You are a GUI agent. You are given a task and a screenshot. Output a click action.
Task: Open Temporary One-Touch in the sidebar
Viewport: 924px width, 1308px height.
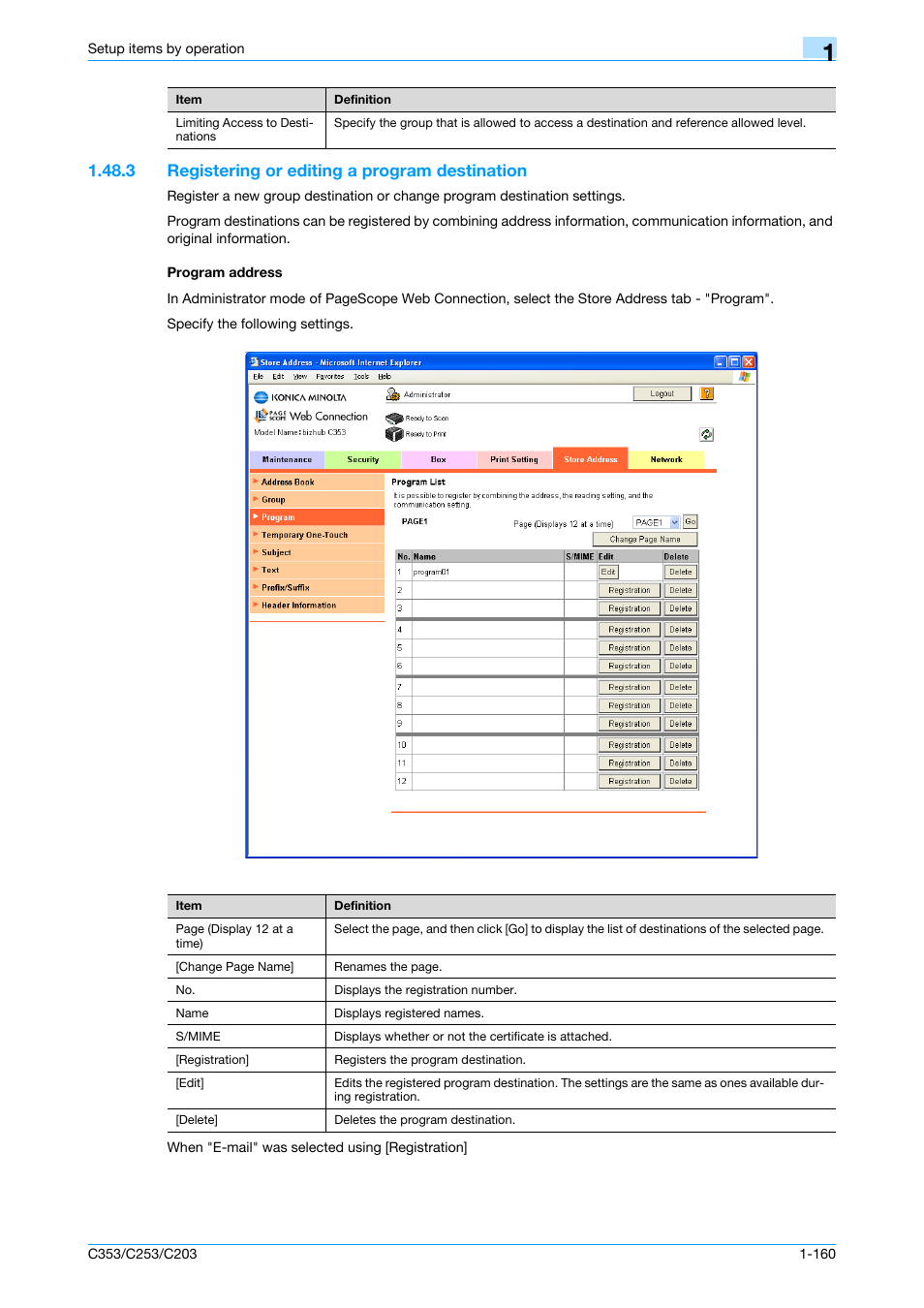tap(317, 535)
